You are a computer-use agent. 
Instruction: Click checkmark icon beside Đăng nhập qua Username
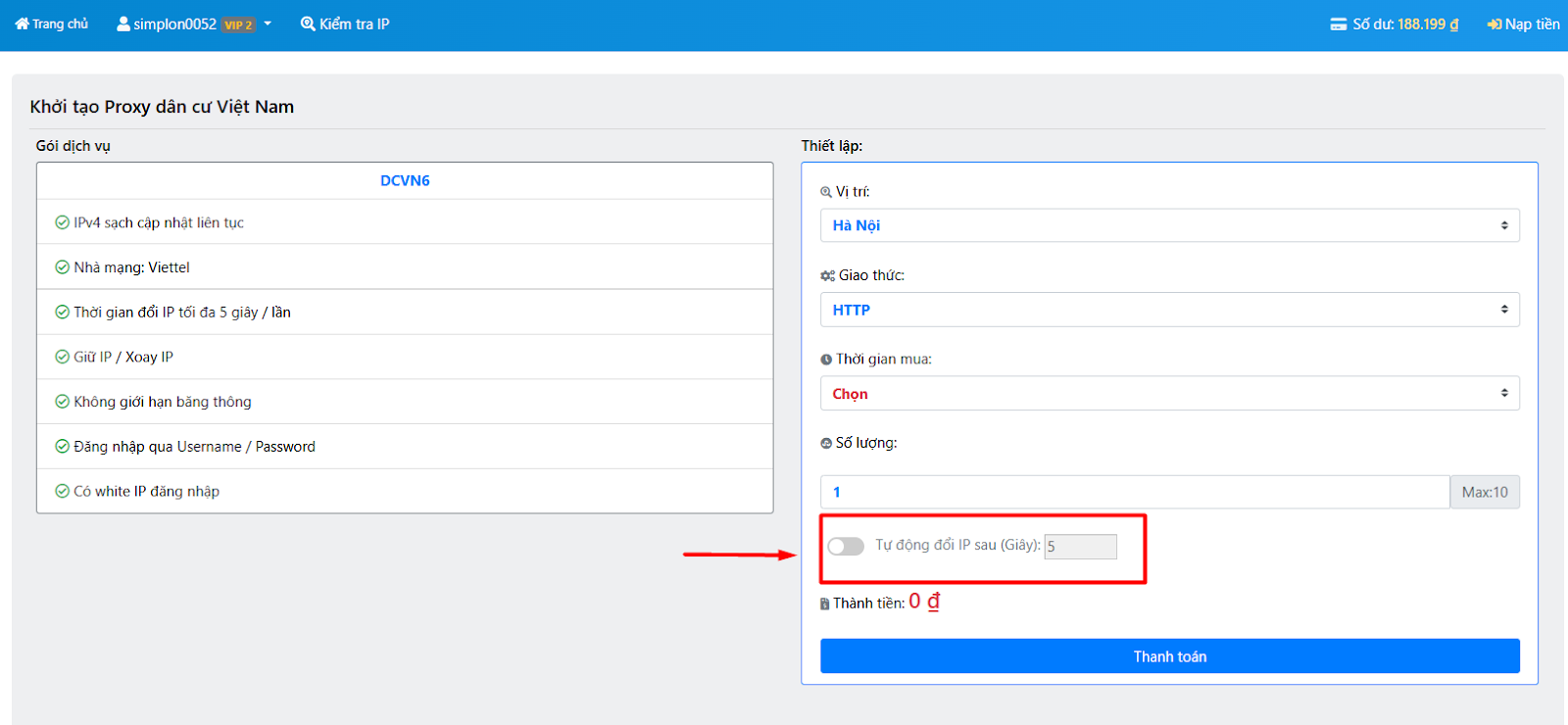(62, 447)
